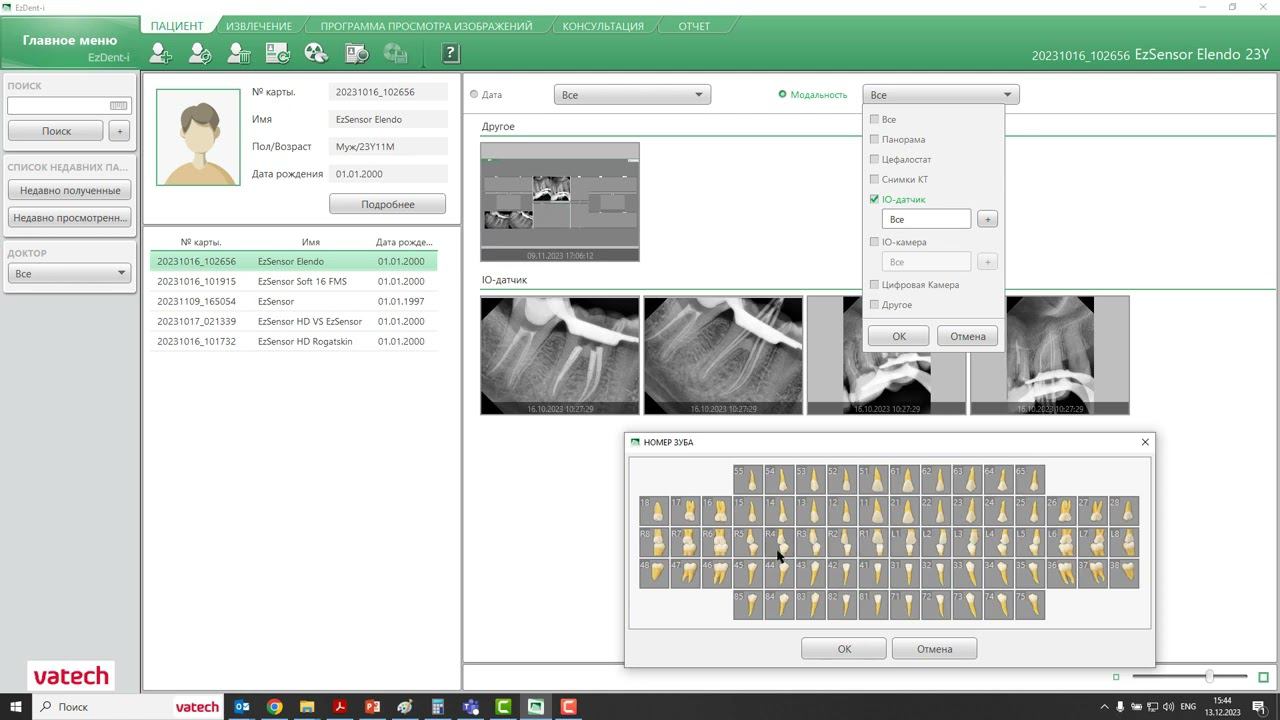Image resolution: width=1280 pixels, height=720 pixels.
Task: Open the Доктор dropdown list
Action: [69, 273]
